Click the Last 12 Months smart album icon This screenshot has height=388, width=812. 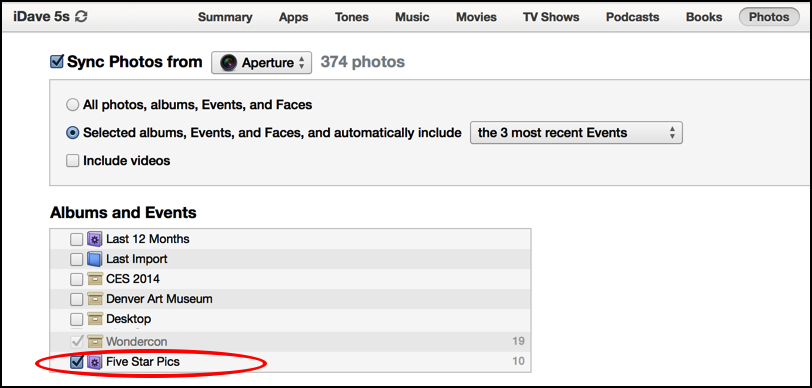pyautogui.click(x=94, y=239)
